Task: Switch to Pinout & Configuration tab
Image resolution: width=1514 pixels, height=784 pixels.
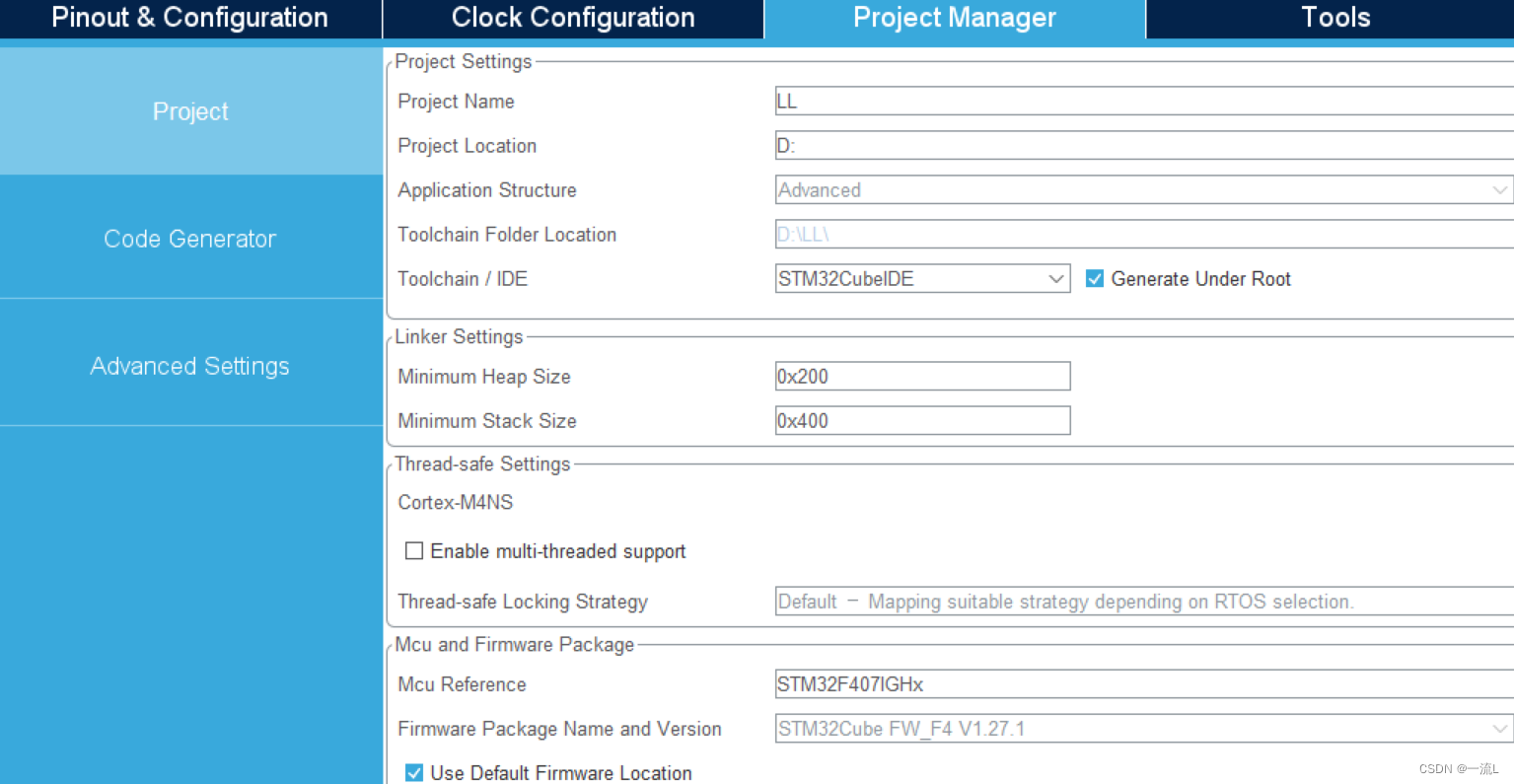Action: click(x=190, y=18)
